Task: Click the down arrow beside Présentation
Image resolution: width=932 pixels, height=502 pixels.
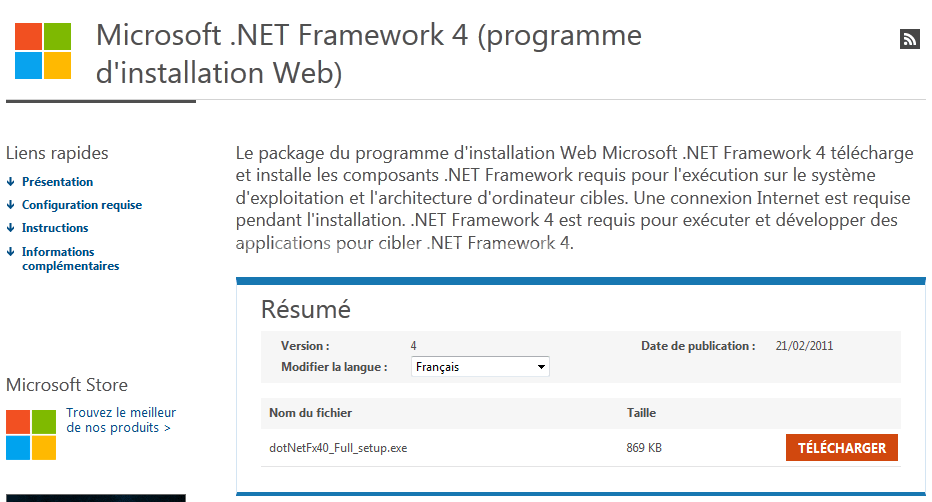Action: coord(11,181)
